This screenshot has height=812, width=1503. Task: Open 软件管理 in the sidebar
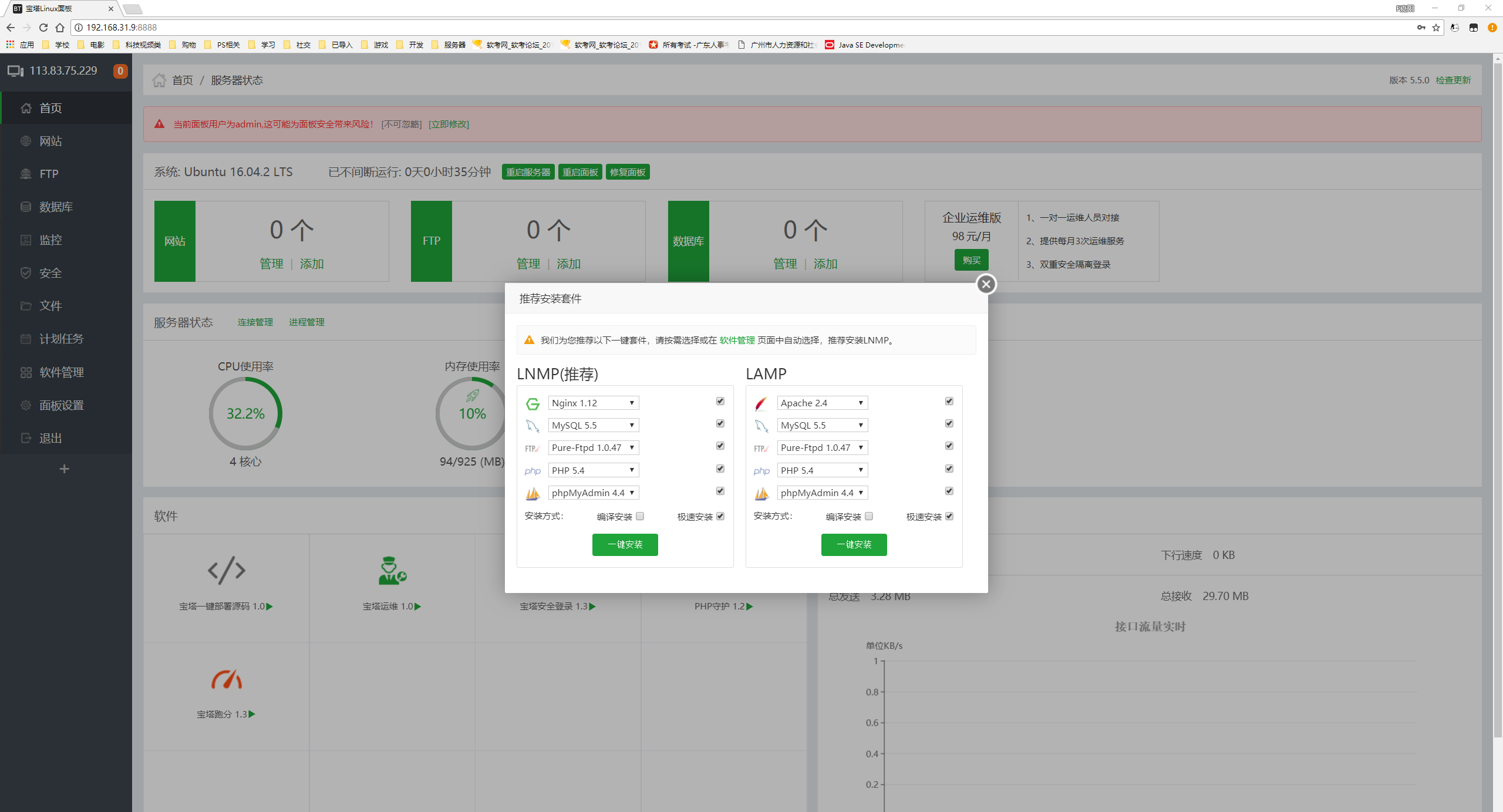(x=61, y=372)
